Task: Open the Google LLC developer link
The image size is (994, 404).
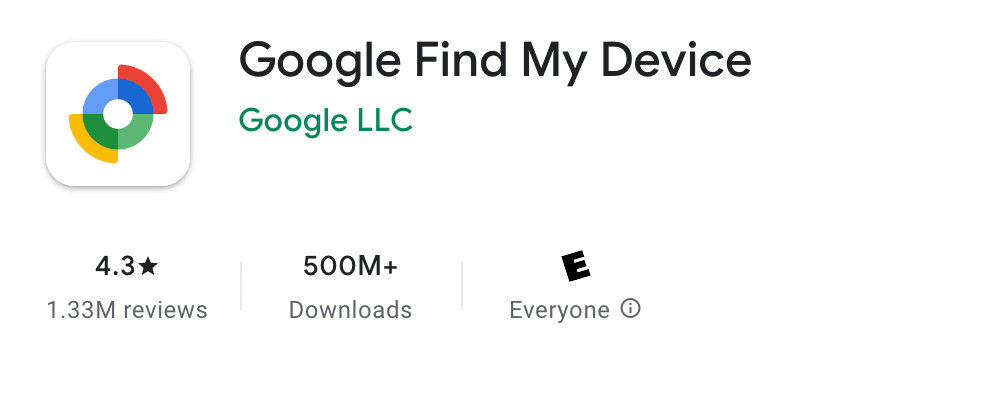Action: tap(326, 121)
